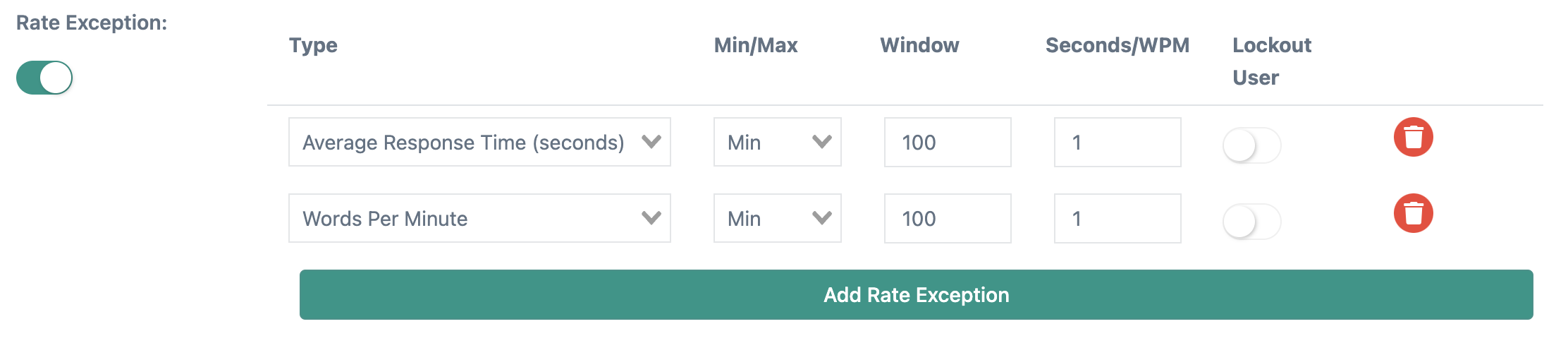The width and height of the screenshot is (1568, 343).
Task: Focus Window field in Average Response Time row
Action: [947, 143]
